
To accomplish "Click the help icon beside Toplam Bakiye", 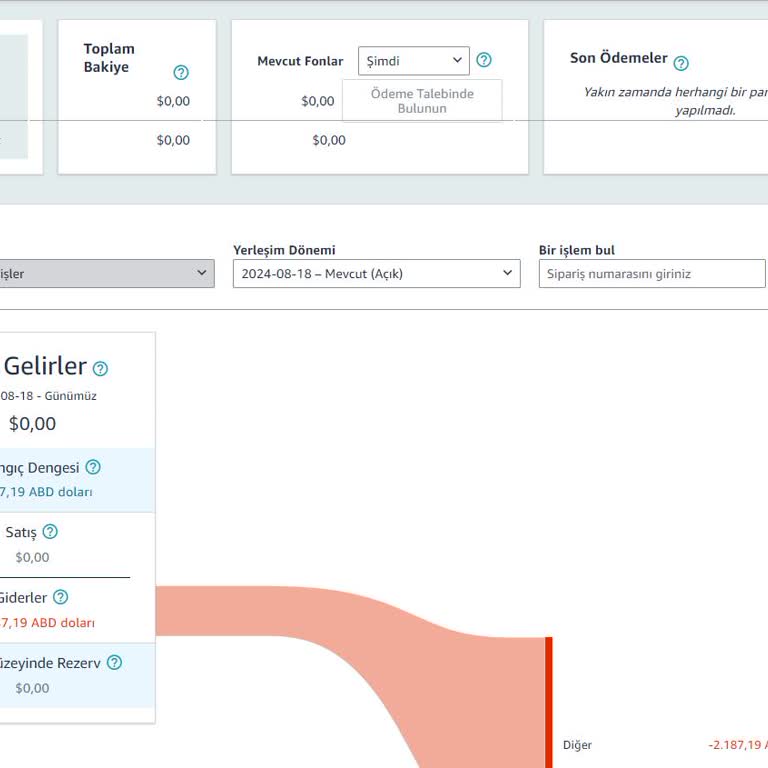I will [181, 72].
